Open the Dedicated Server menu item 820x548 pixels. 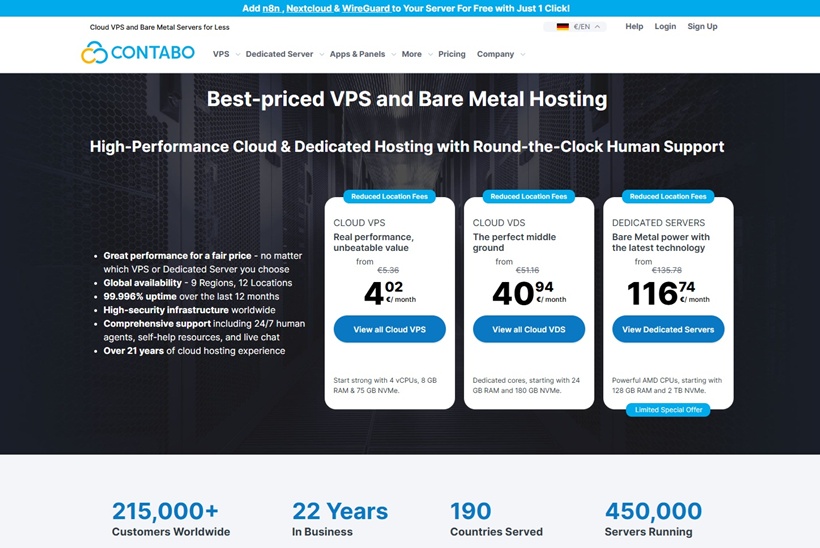pos(279,54)
